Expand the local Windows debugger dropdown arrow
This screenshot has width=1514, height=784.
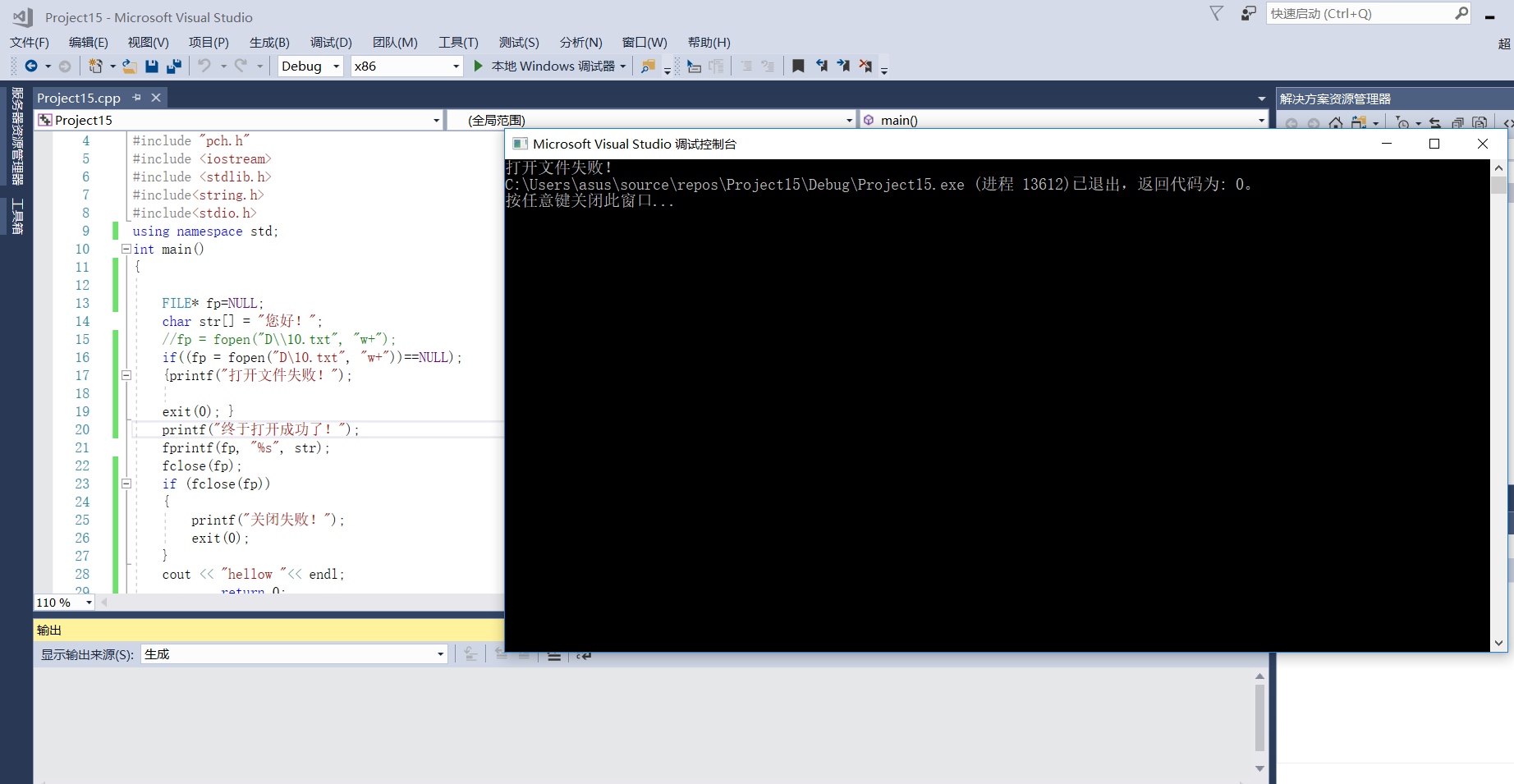623,66
